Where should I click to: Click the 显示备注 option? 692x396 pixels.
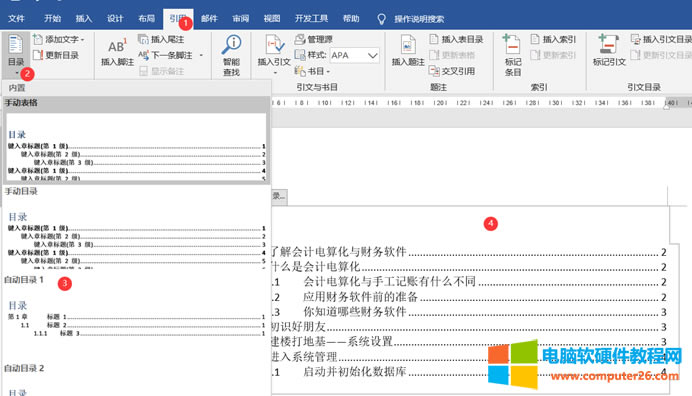click(161, 71)
